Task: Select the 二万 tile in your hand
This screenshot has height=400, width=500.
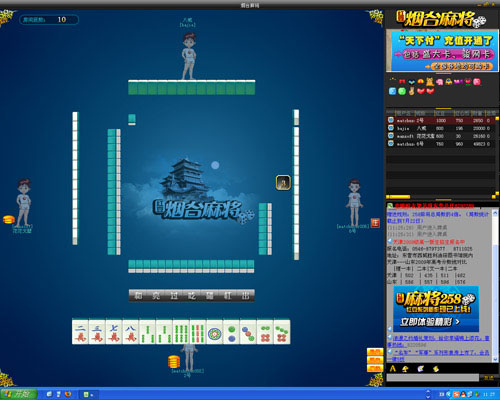Action: pos(80,332)
